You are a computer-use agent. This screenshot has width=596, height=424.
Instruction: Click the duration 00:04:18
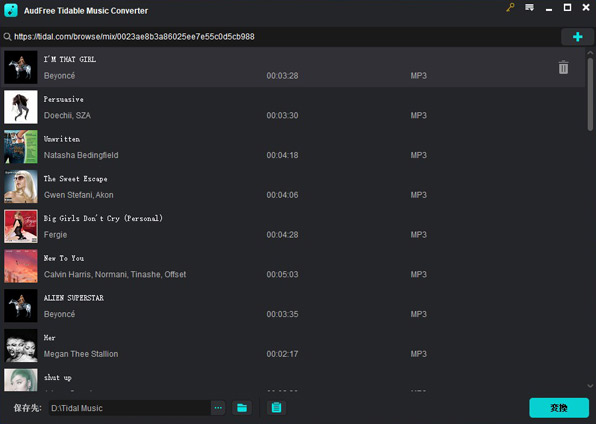tap(282, 155)
